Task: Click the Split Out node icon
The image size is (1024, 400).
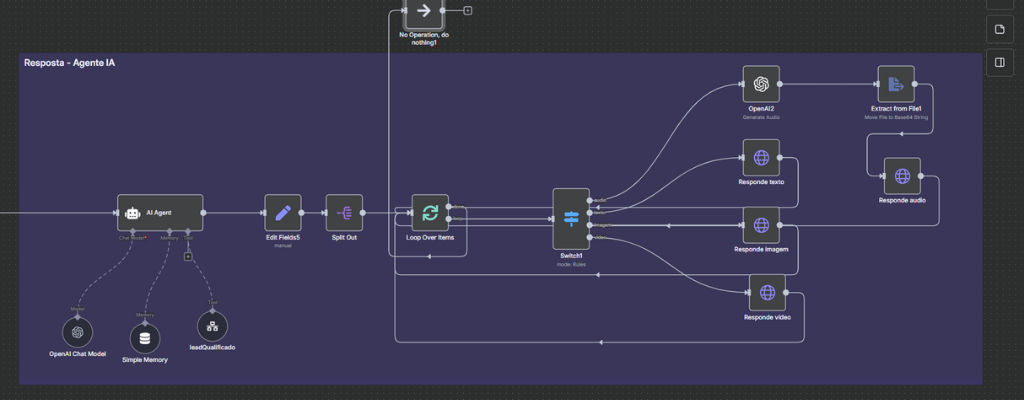Action: tap(344, 213)
